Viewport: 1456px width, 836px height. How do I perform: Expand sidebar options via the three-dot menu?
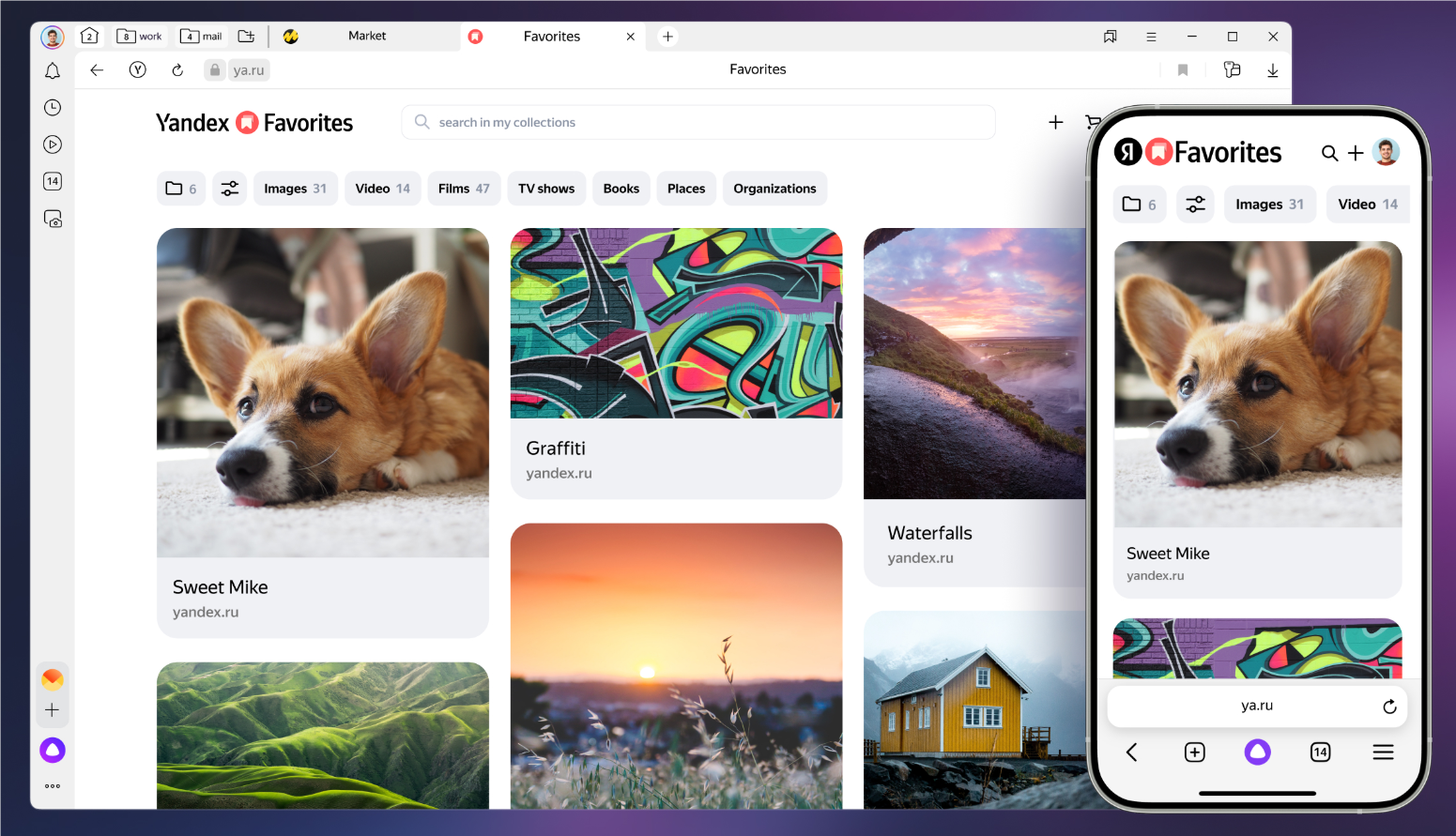pyautogui.click(x=53, y=785)
